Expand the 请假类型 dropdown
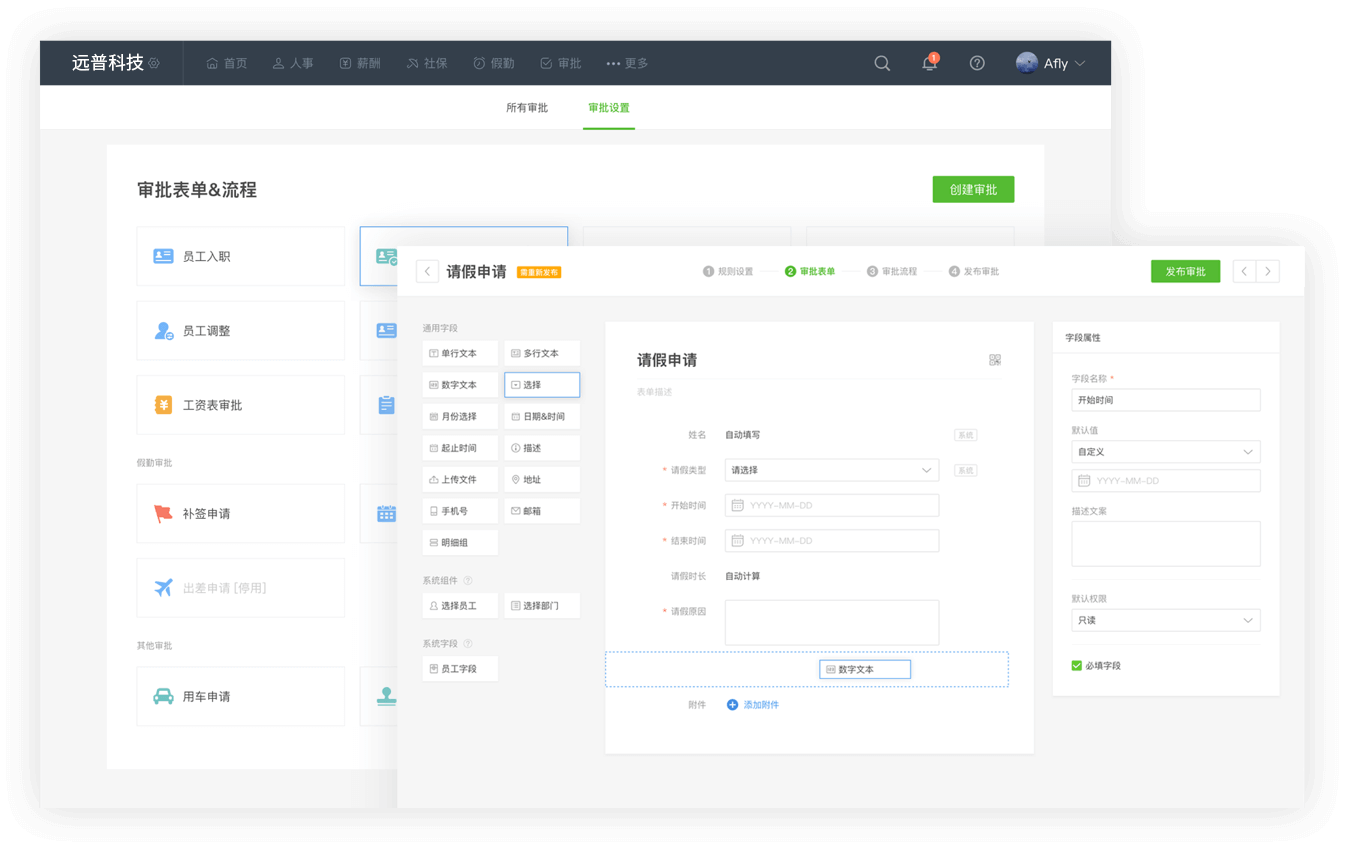 coord(926,470)
